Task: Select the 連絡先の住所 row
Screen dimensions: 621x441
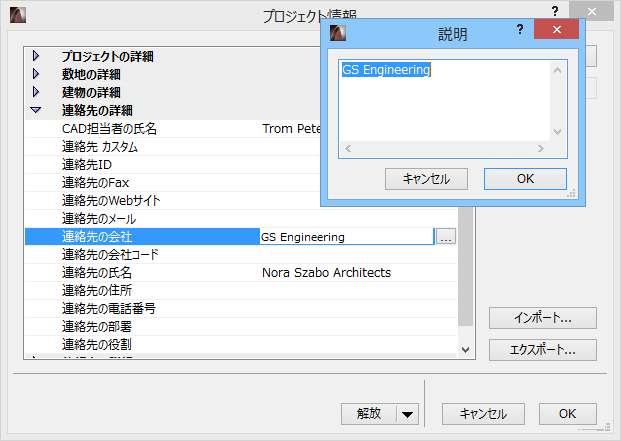Action: coord(241,291)
